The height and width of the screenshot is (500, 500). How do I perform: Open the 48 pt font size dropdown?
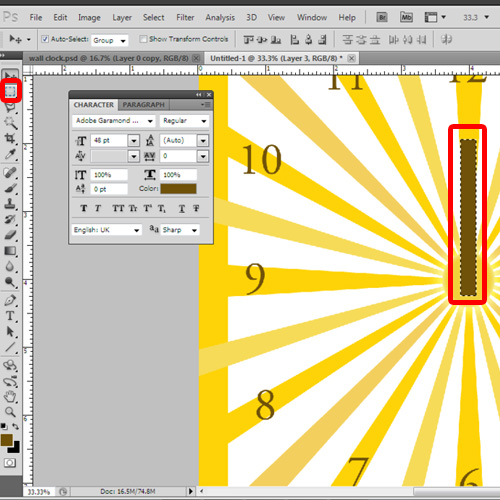(134, 141)
